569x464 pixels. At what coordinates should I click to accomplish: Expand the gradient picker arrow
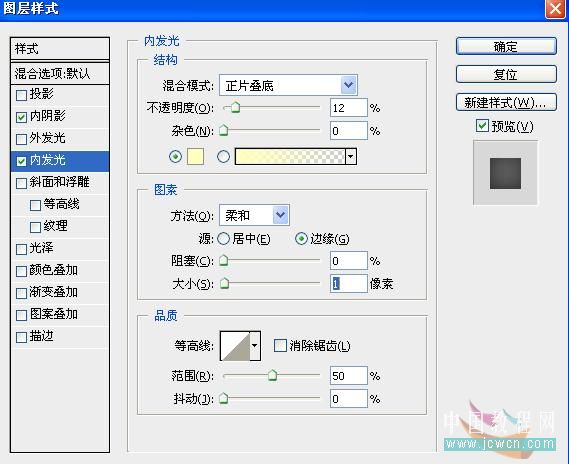(x=351, y=157)
